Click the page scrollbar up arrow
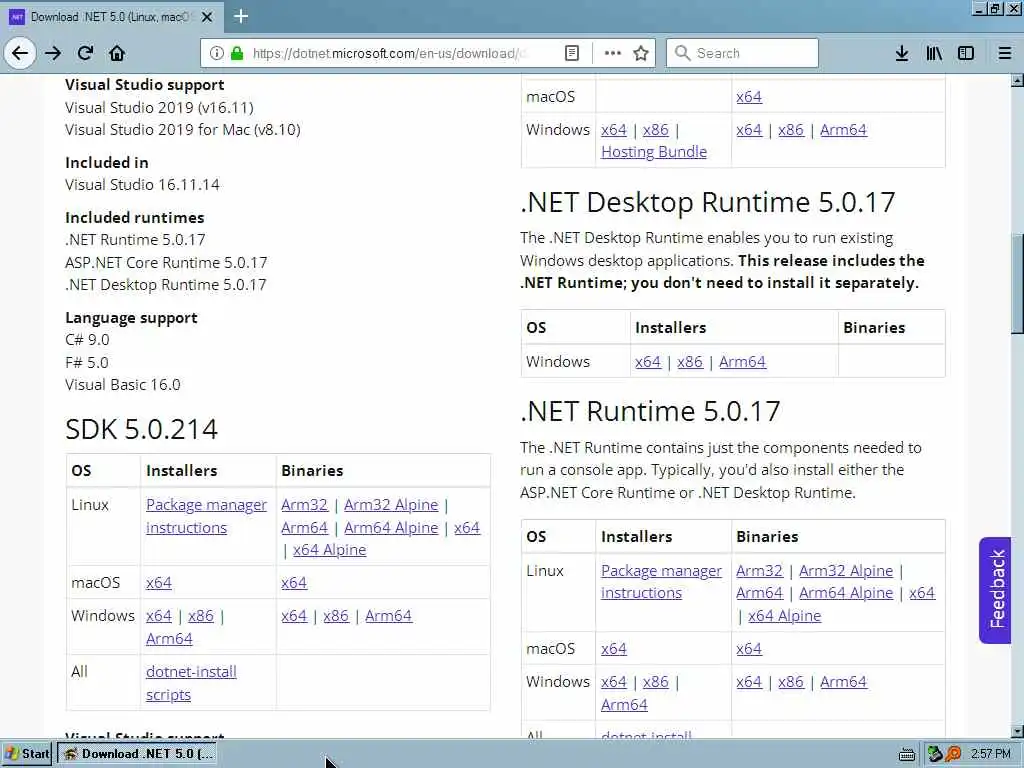The height and width of the screenshot is (768, 1024). click(x=1017, y=80)
